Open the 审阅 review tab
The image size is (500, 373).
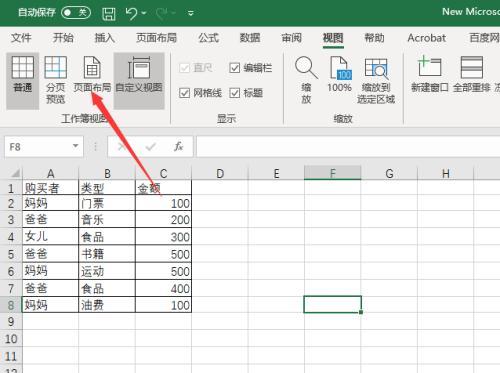pos(291,38)
